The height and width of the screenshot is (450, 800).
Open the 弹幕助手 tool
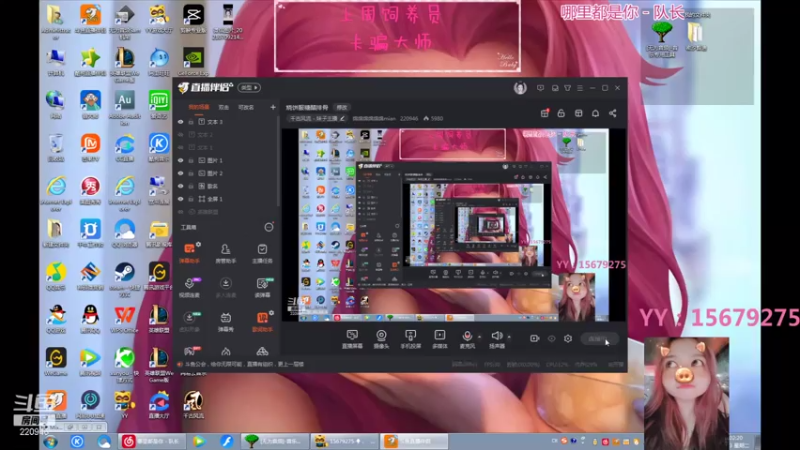pos(189,253)
